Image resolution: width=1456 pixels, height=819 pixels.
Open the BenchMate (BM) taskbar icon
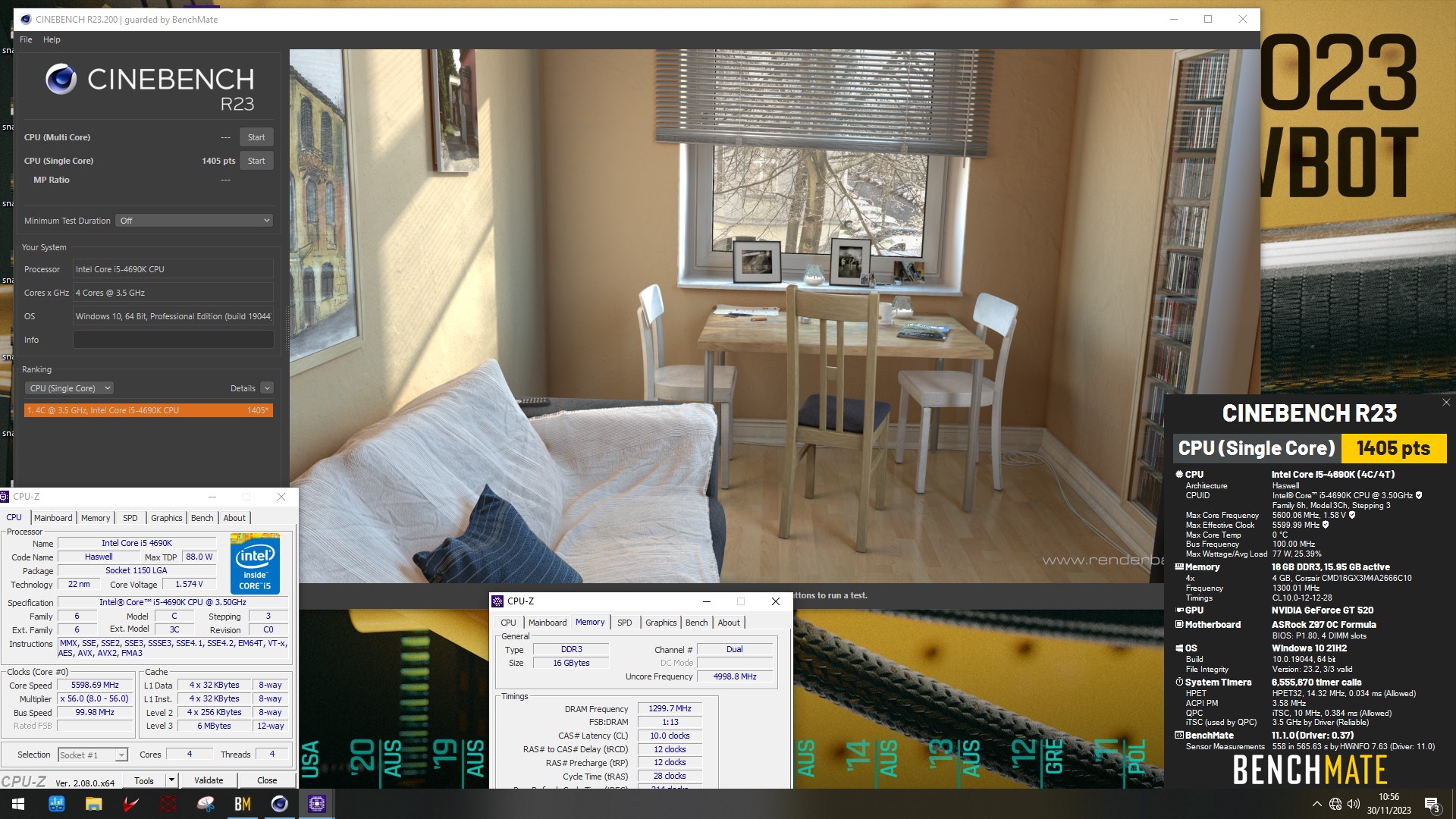(x=243, y=804)
